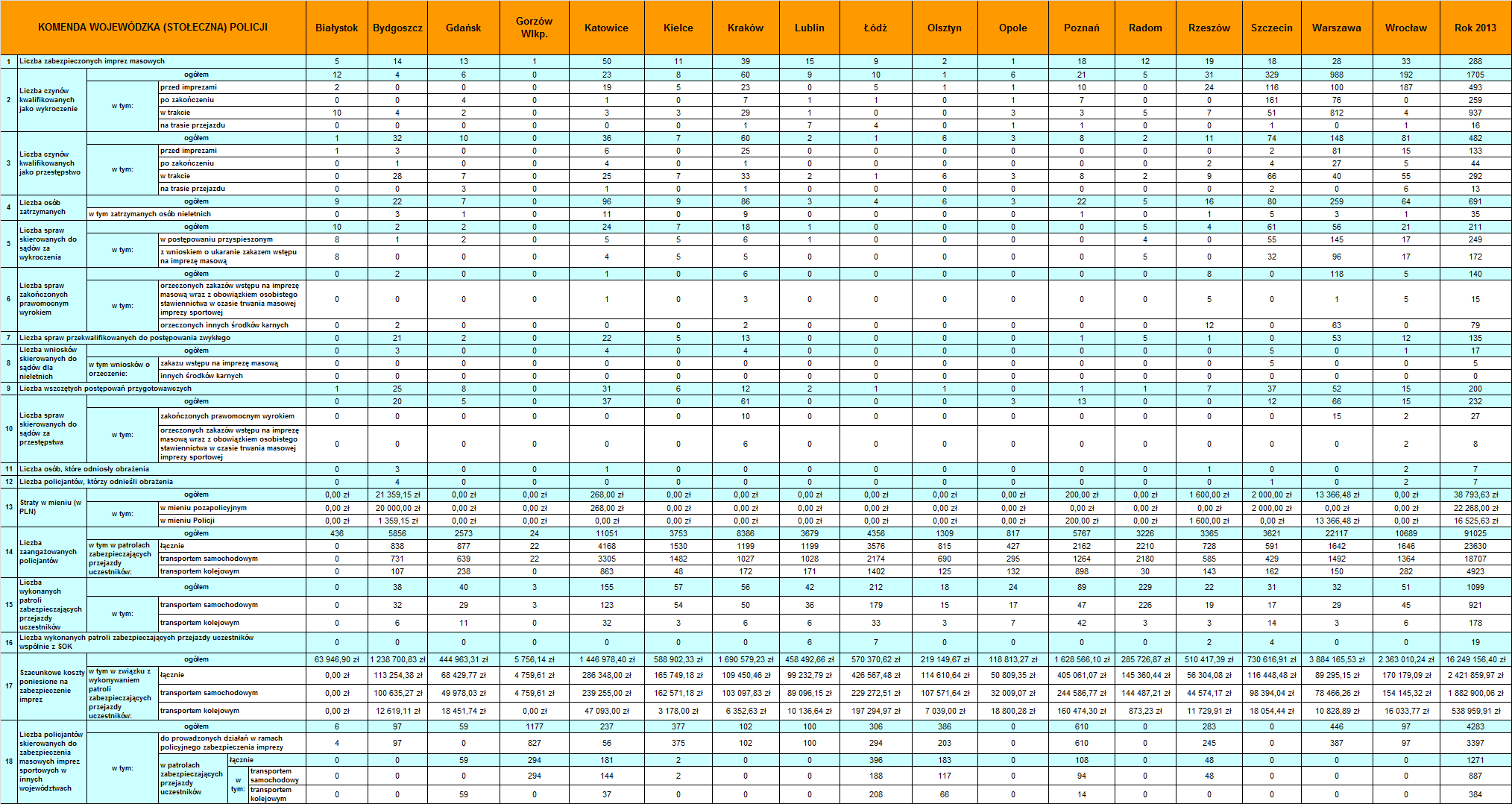Click 'Liczba wykonanych patroli ... wspólnie z SOK' label
The width and height of the screenshot is (1512, 804).
pos(162,642)
